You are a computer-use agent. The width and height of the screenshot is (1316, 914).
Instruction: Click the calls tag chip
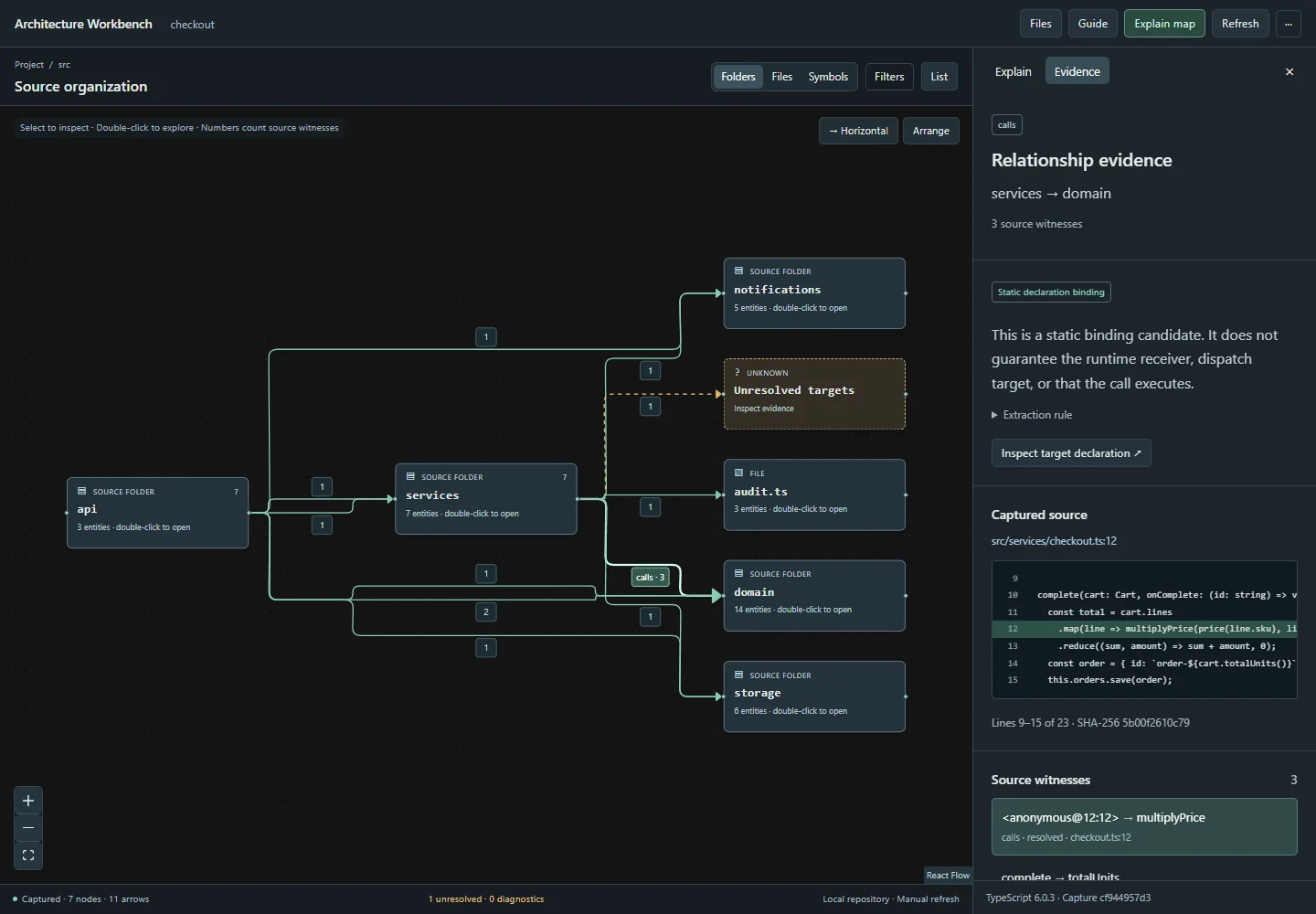coord(1006,125)
